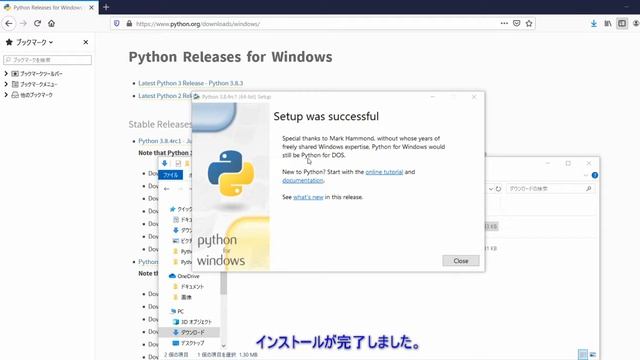This screenshot has width=640, height=360.
Task: Open a new tab with the plus icon
Action: point(106,7)
